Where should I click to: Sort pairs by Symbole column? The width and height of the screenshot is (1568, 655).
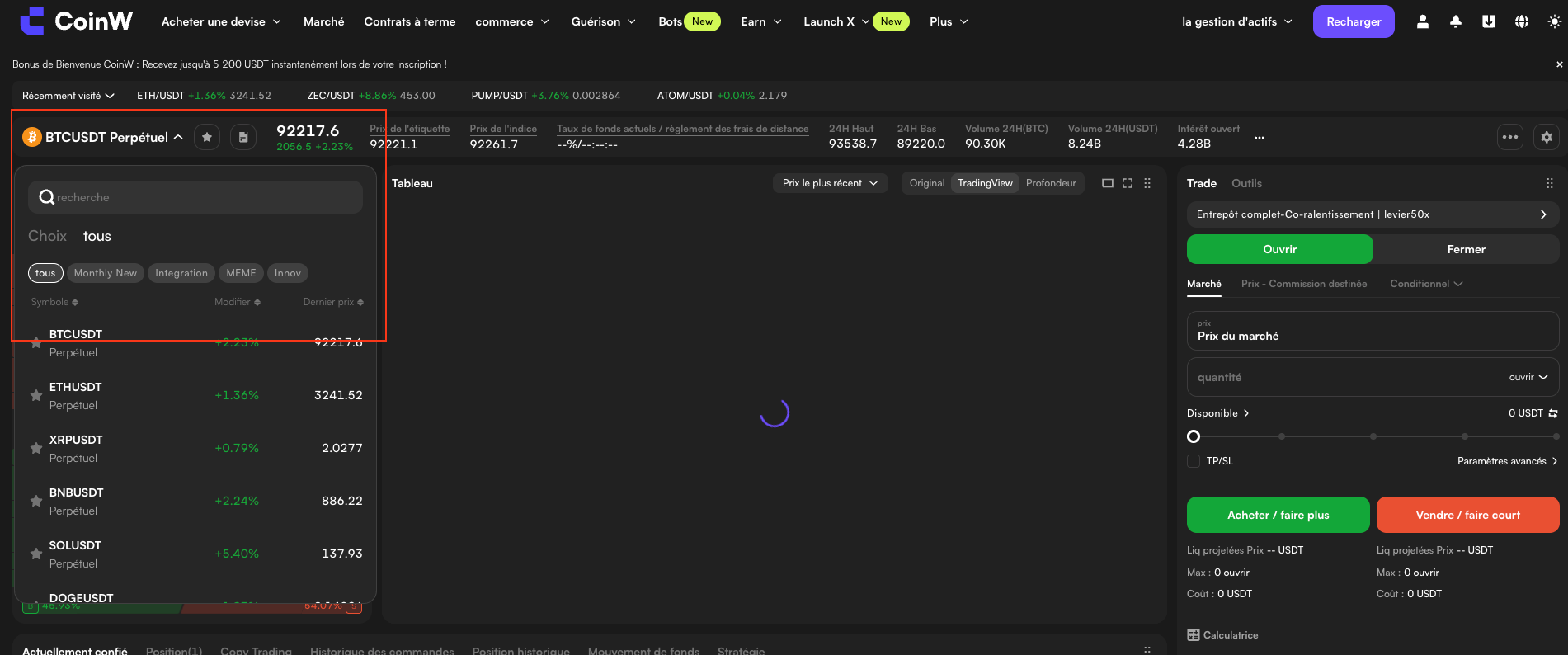[54, 302]
